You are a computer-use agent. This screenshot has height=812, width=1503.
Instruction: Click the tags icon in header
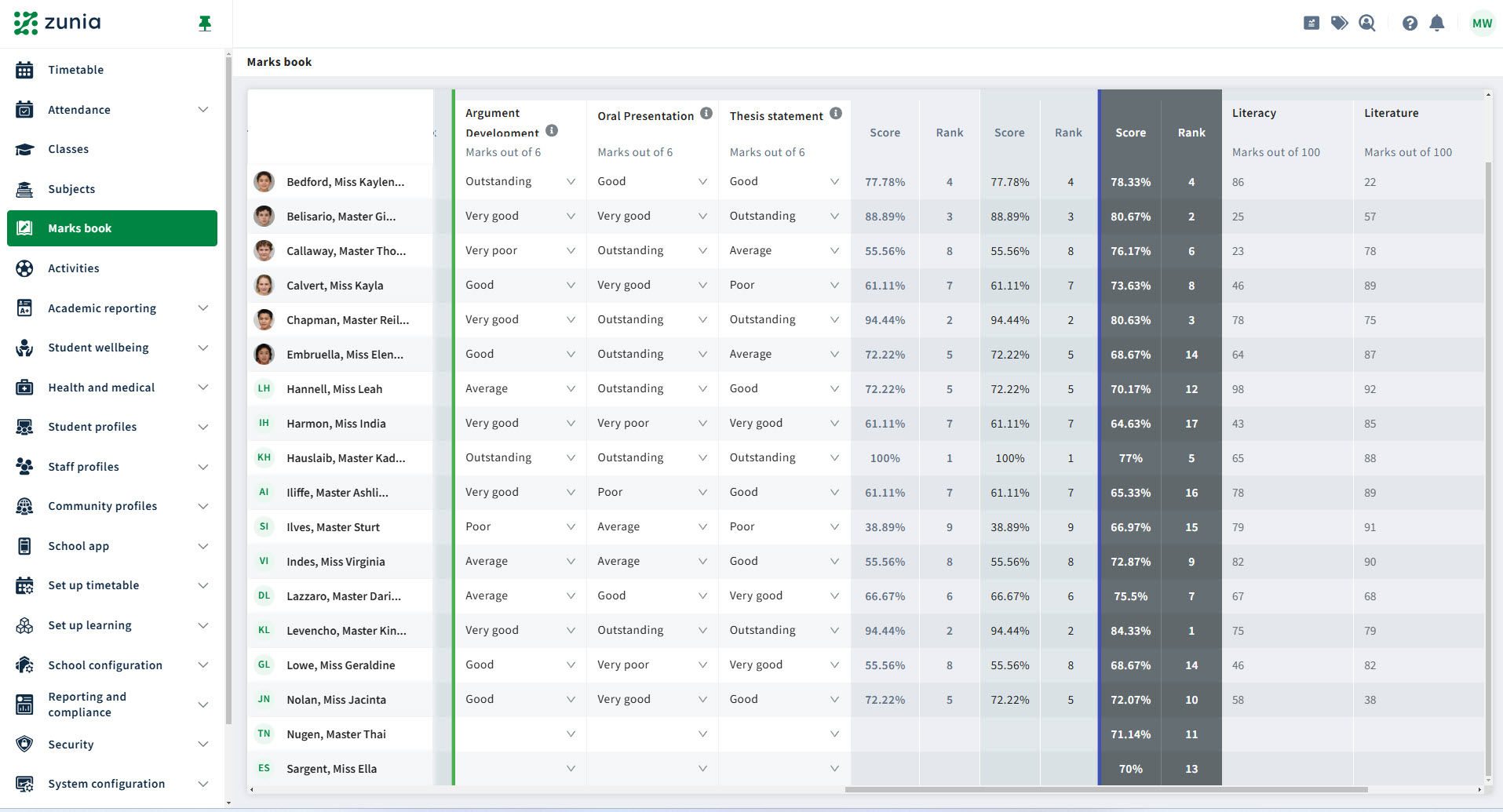pos(1339,24)
